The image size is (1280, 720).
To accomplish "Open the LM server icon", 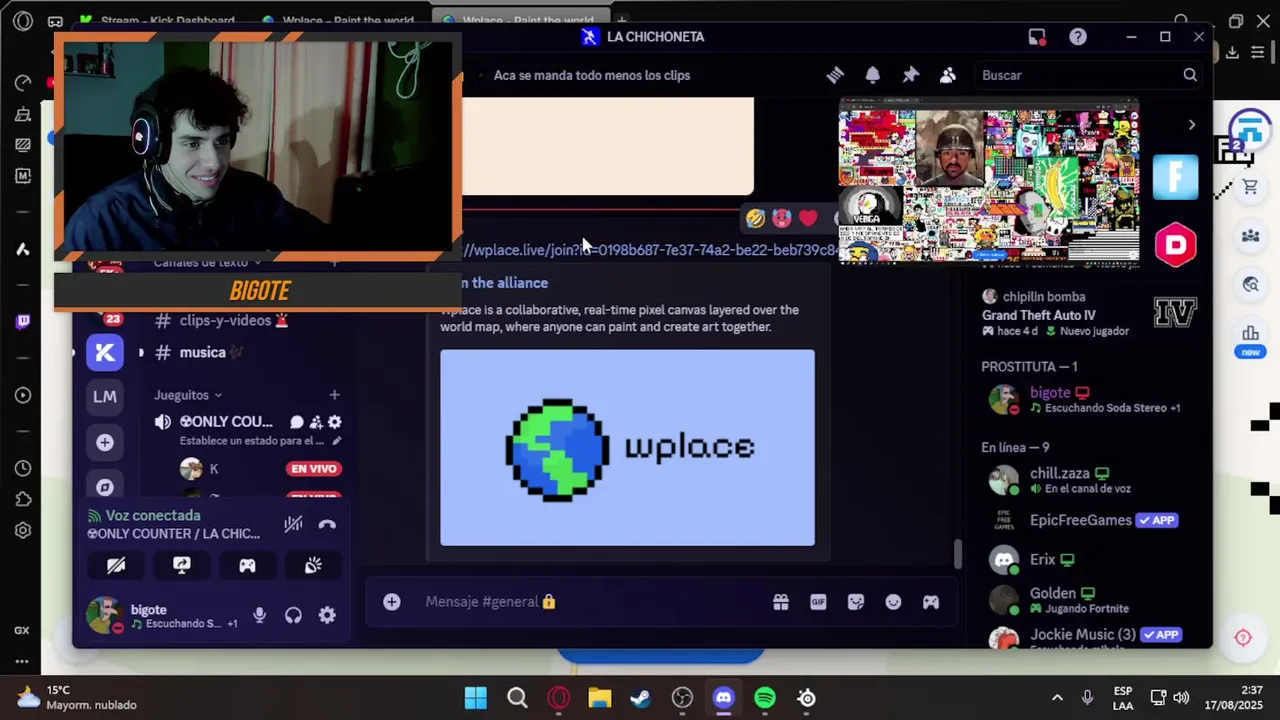I will pos(105,396).
